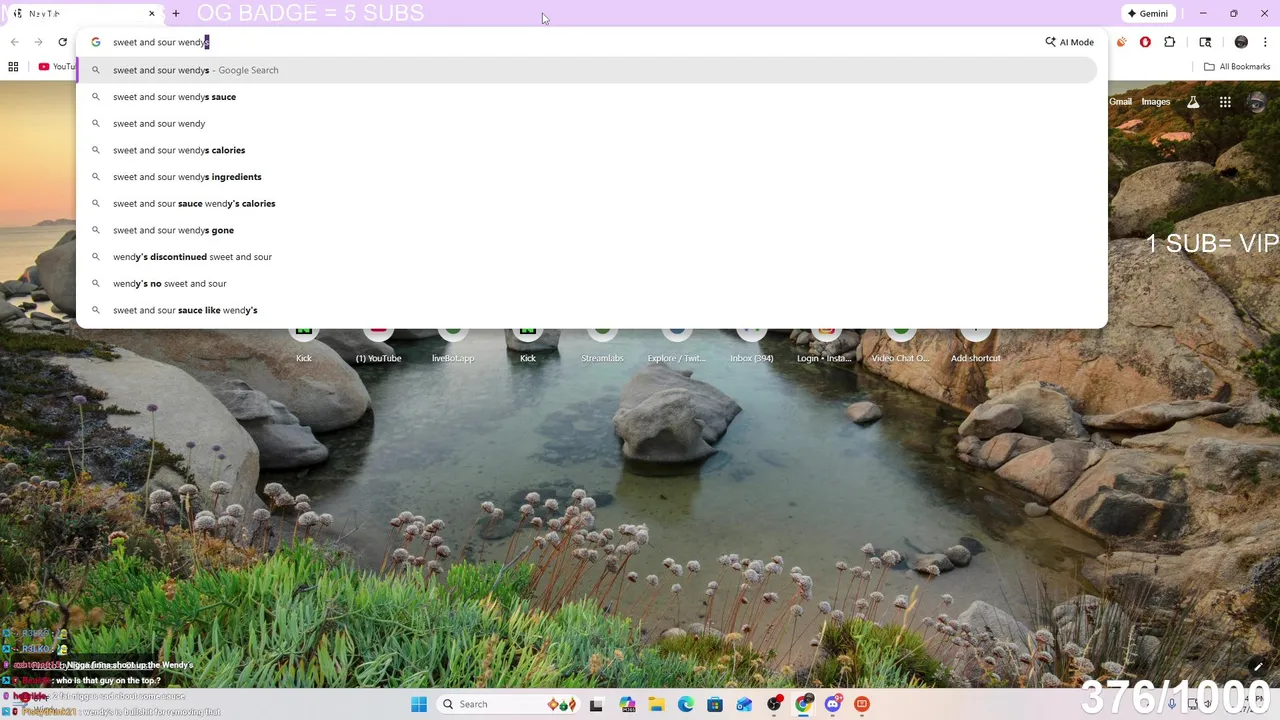Open File Explorer from taskbar

pyautogui.click(x=656, y=704)
